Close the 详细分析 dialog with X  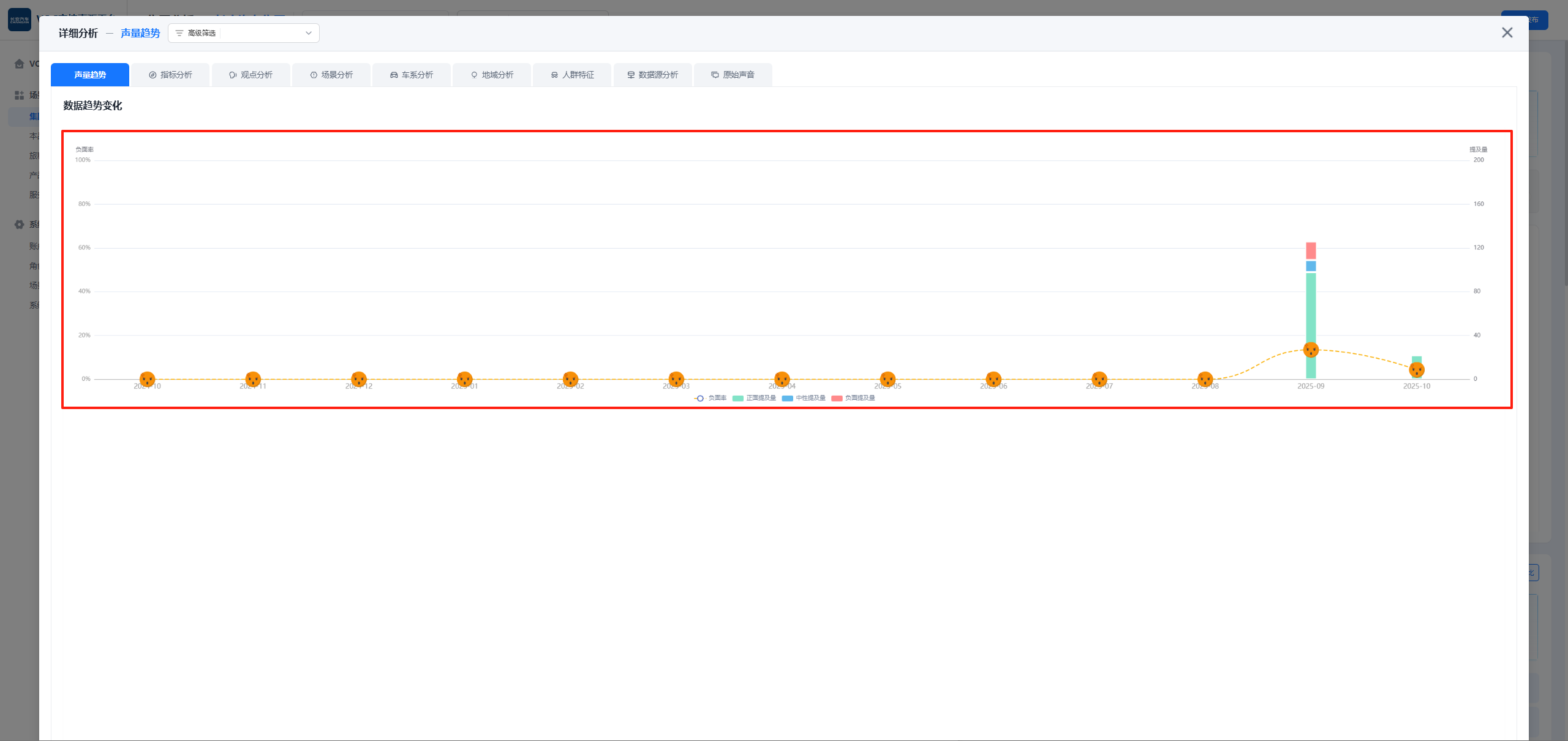(x=1507, y=32)
